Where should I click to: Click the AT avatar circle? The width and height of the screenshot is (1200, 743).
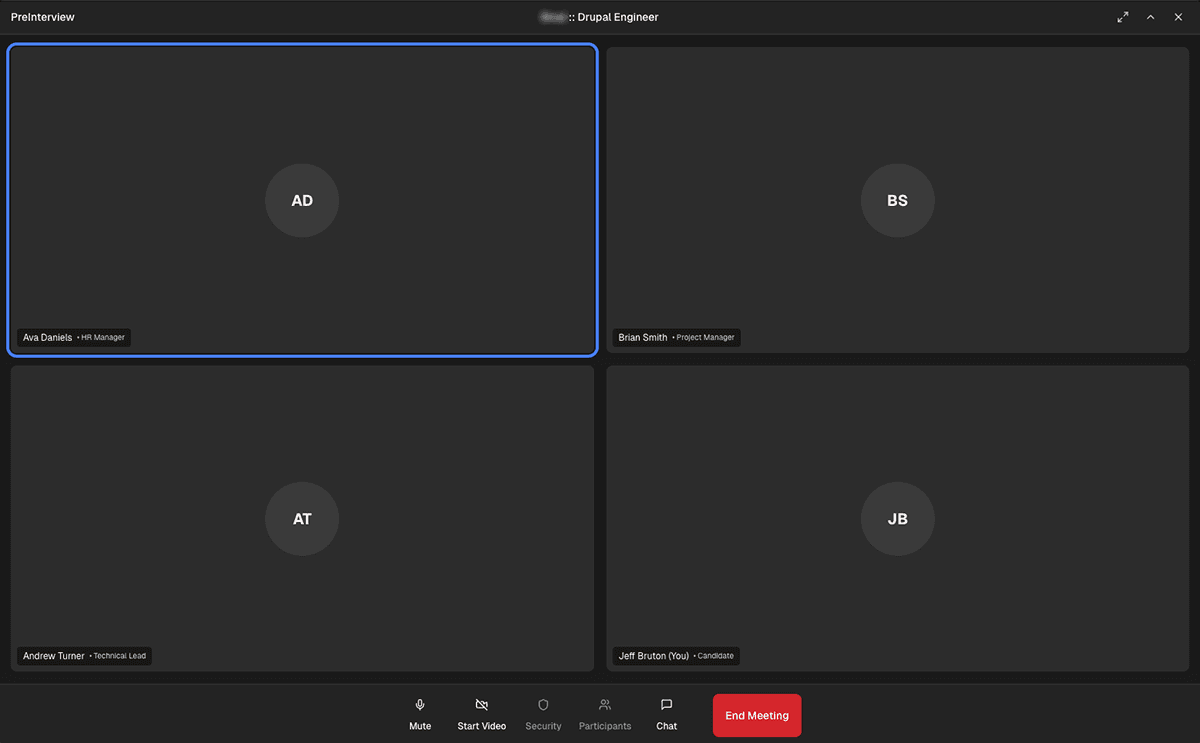[x=302, y=519]
